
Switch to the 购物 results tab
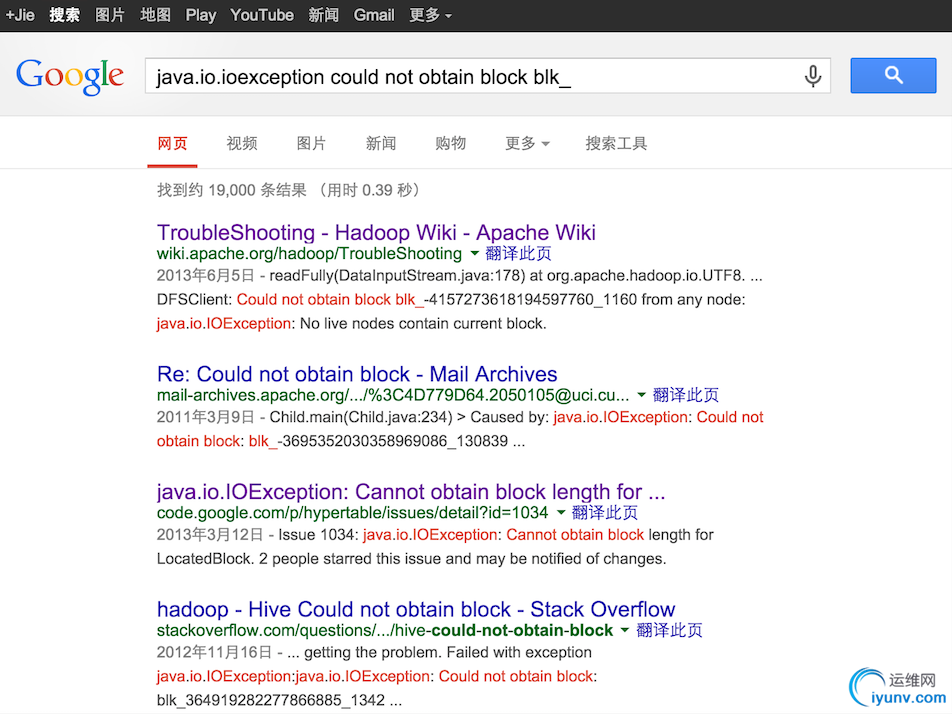(x=450, y=143)
